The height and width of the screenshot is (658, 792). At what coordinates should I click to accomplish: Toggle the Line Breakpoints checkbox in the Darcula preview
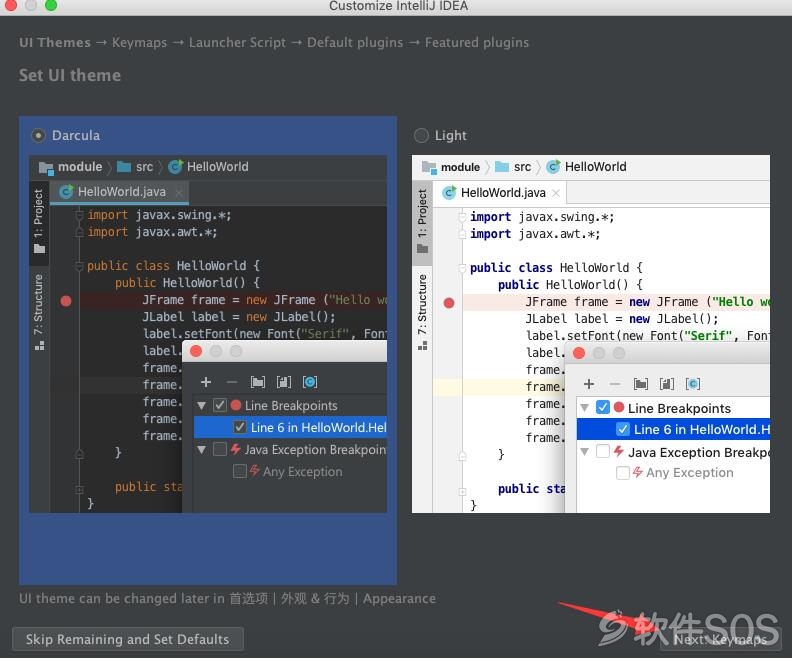[x=220, y=405]
